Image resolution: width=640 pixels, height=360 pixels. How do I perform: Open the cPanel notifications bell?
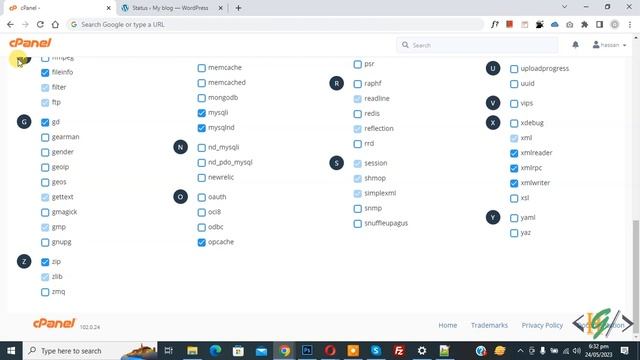(576, 44)
